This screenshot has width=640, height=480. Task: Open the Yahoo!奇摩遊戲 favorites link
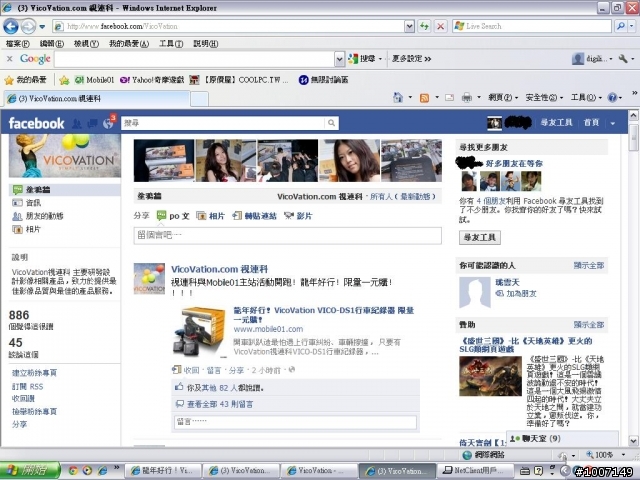tap(152, 80)
